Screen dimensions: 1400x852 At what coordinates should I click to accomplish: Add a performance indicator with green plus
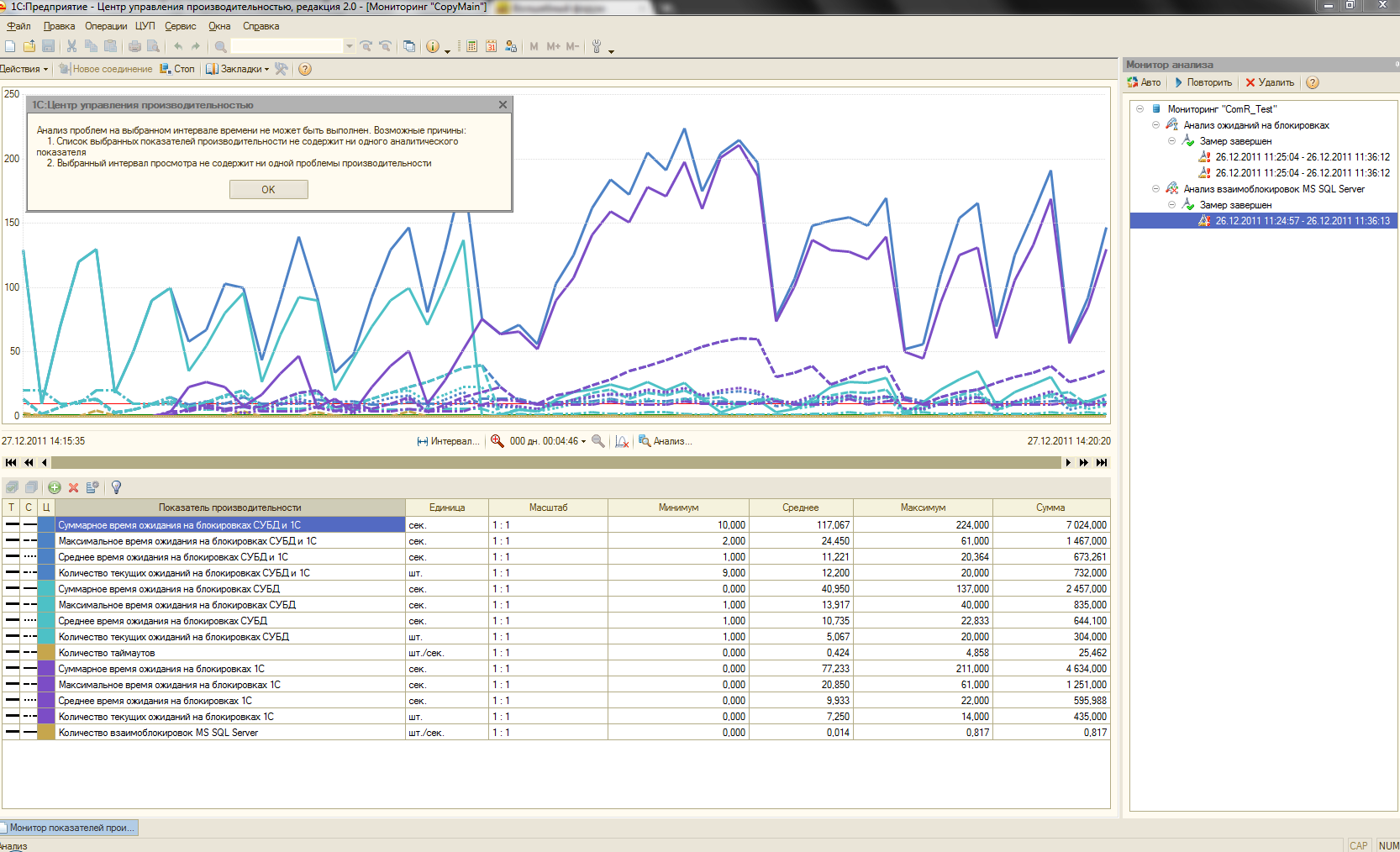(55, 487)
